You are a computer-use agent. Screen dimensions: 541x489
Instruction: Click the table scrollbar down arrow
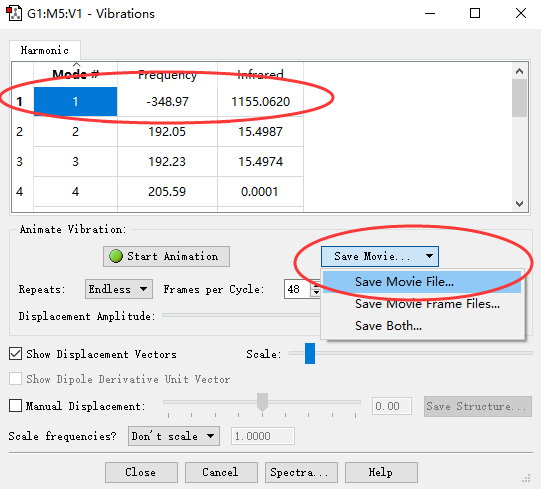point(519,204)
